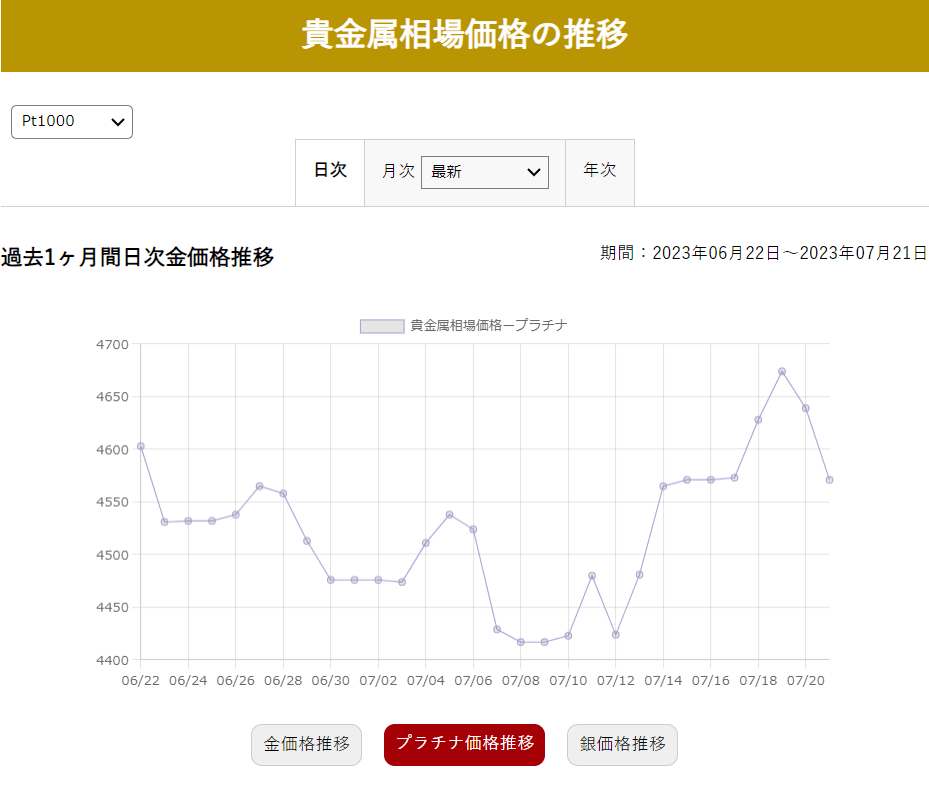This screenshot has width=929, height=790.
Task: Click the 07/10 x-axis label
Action: point(568,680)
